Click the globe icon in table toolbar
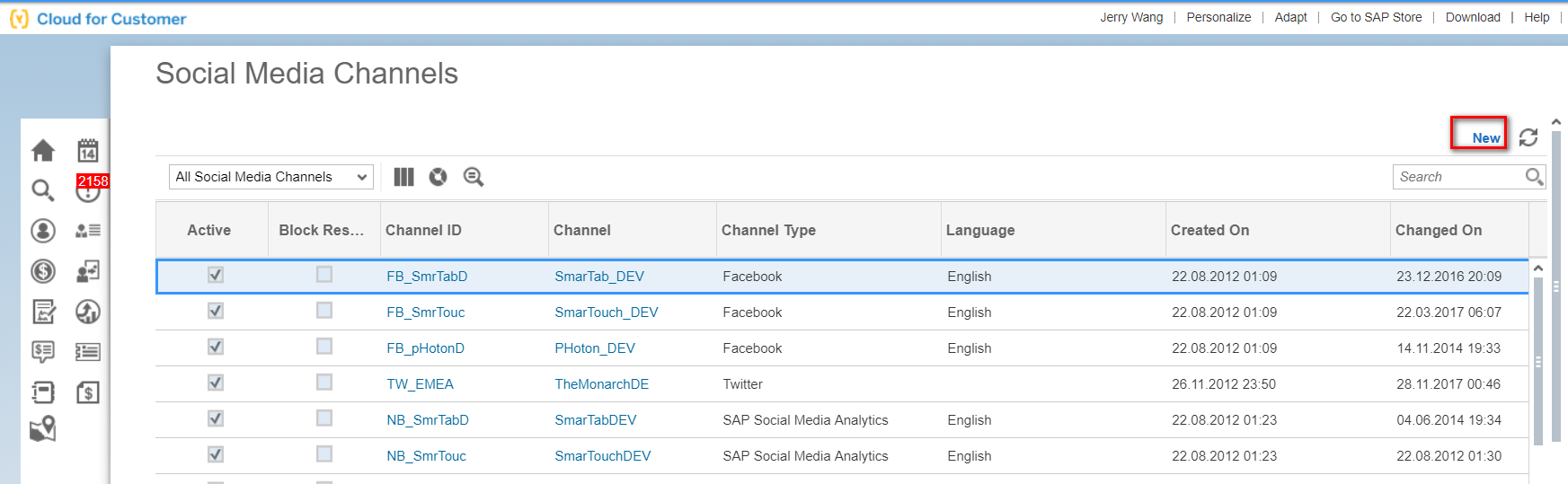 point(438,177)
